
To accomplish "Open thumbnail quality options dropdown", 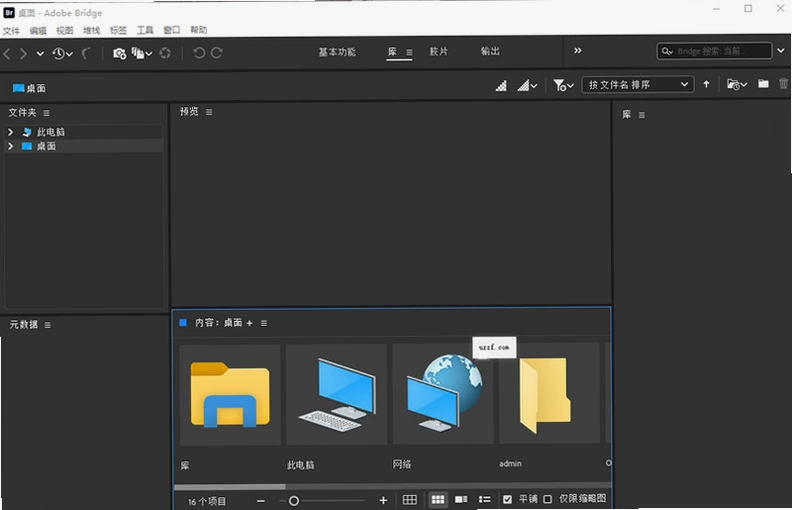I will 527,86.
